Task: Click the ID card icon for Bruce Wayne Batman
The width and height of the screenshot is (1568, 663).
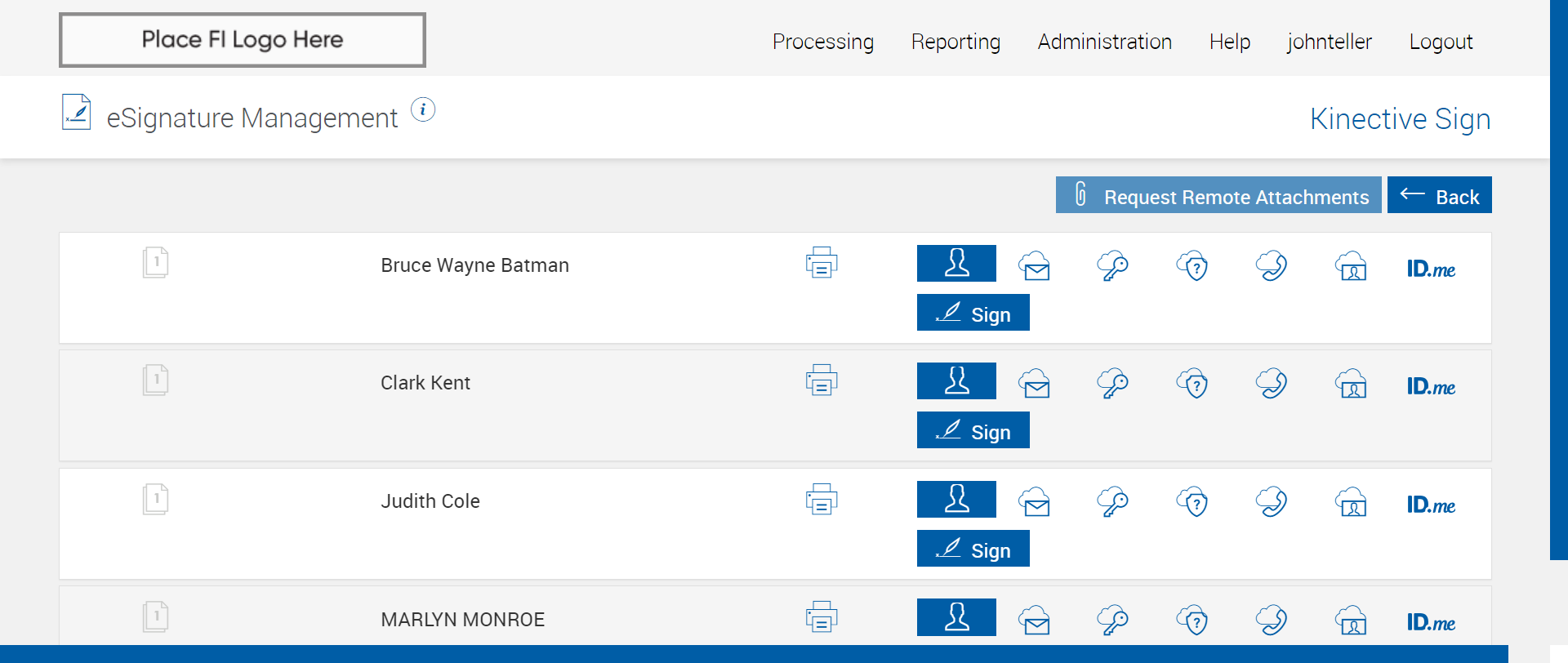Action: tap(1352, 265)
